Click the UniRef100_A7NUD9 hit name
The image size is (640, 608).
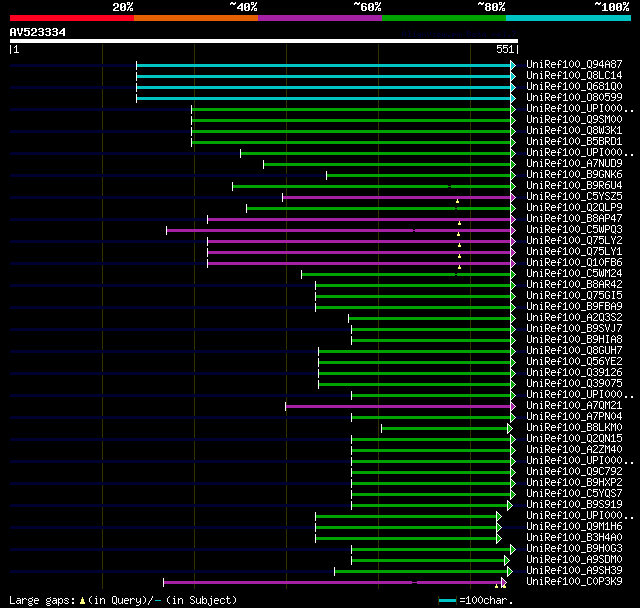tap(574, 163)
